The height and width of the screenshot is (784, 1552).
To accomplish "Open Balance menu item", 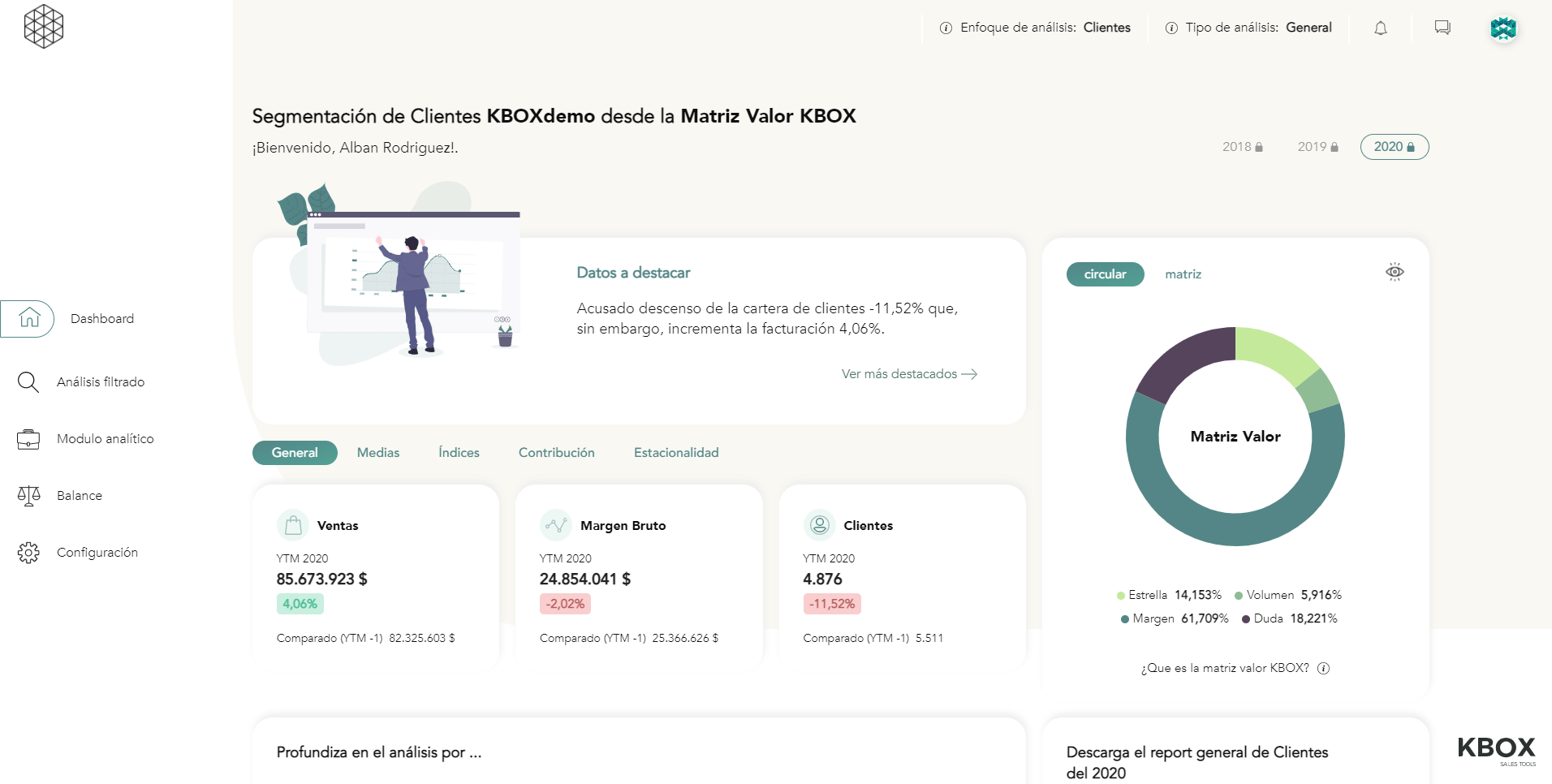I will point(80,496).
